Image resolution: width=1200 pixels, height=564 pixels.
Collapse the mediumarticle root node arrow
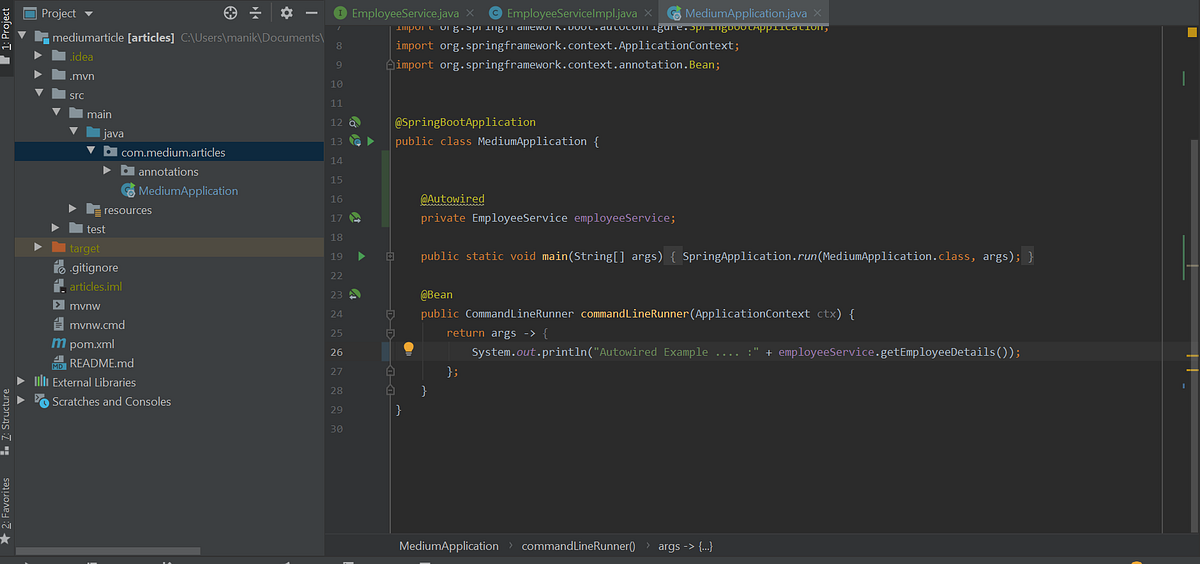(x=22, y=37)
